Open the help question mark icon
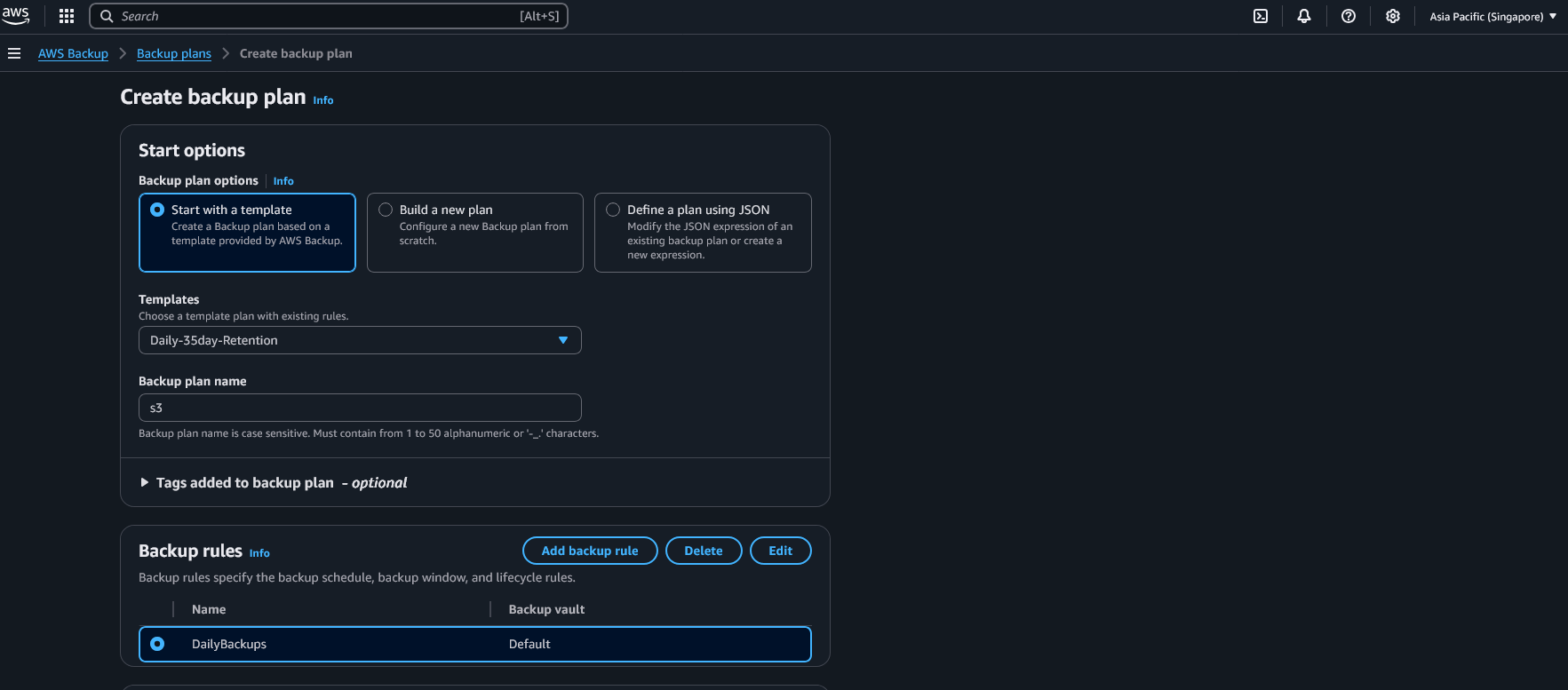 [x=1349, y=16]
